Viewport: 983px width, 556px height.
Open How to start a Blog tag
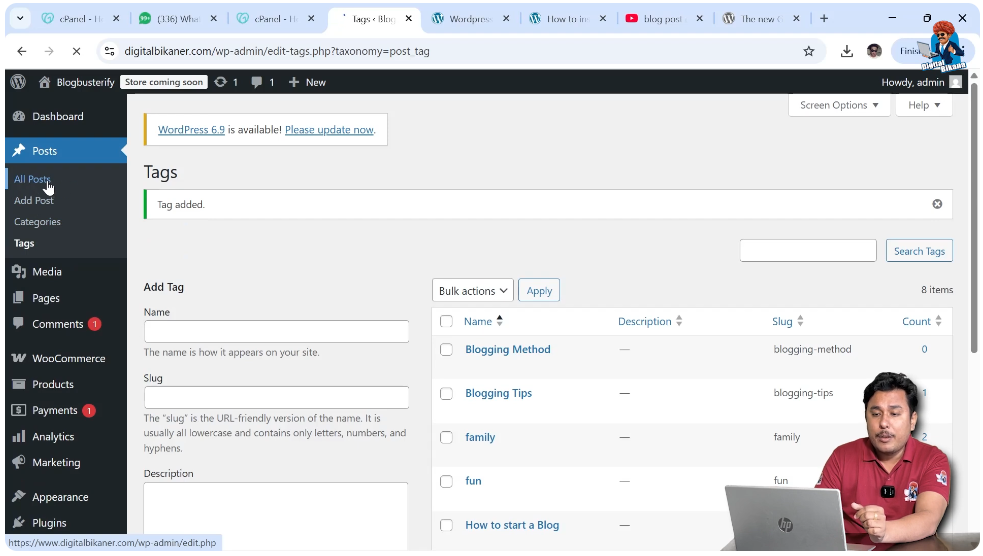click(512, 525)
